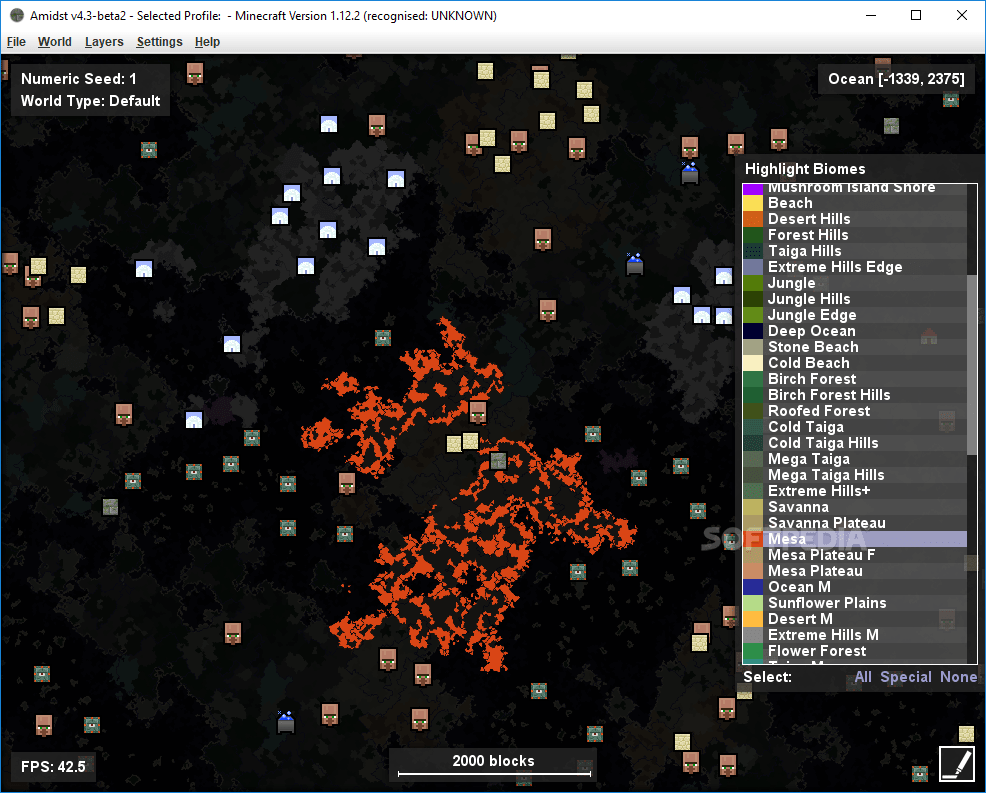Click ocean monument icon under the coordinate readout
986x793 pixels.
[951, 99]
